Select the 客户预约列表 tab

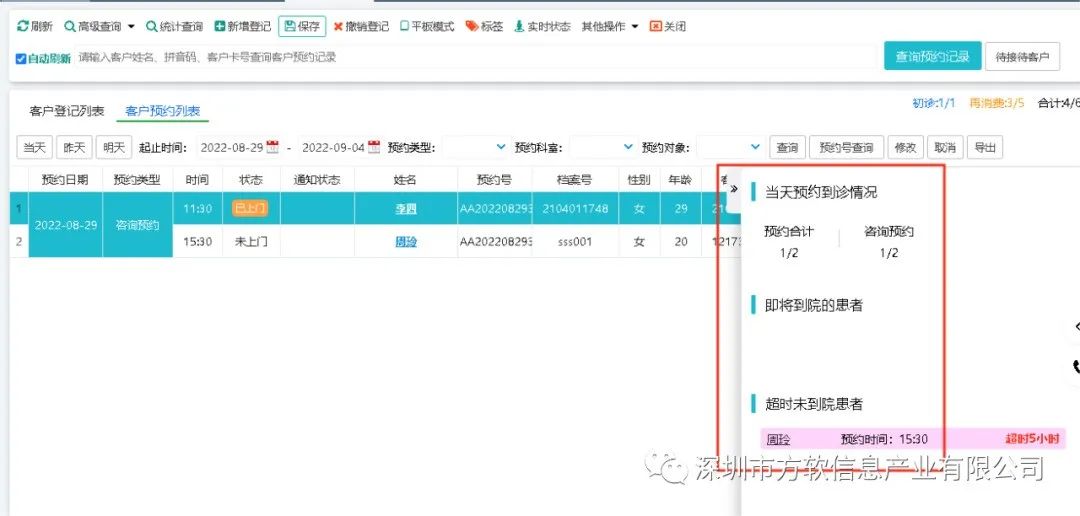[x=162, y=111]
